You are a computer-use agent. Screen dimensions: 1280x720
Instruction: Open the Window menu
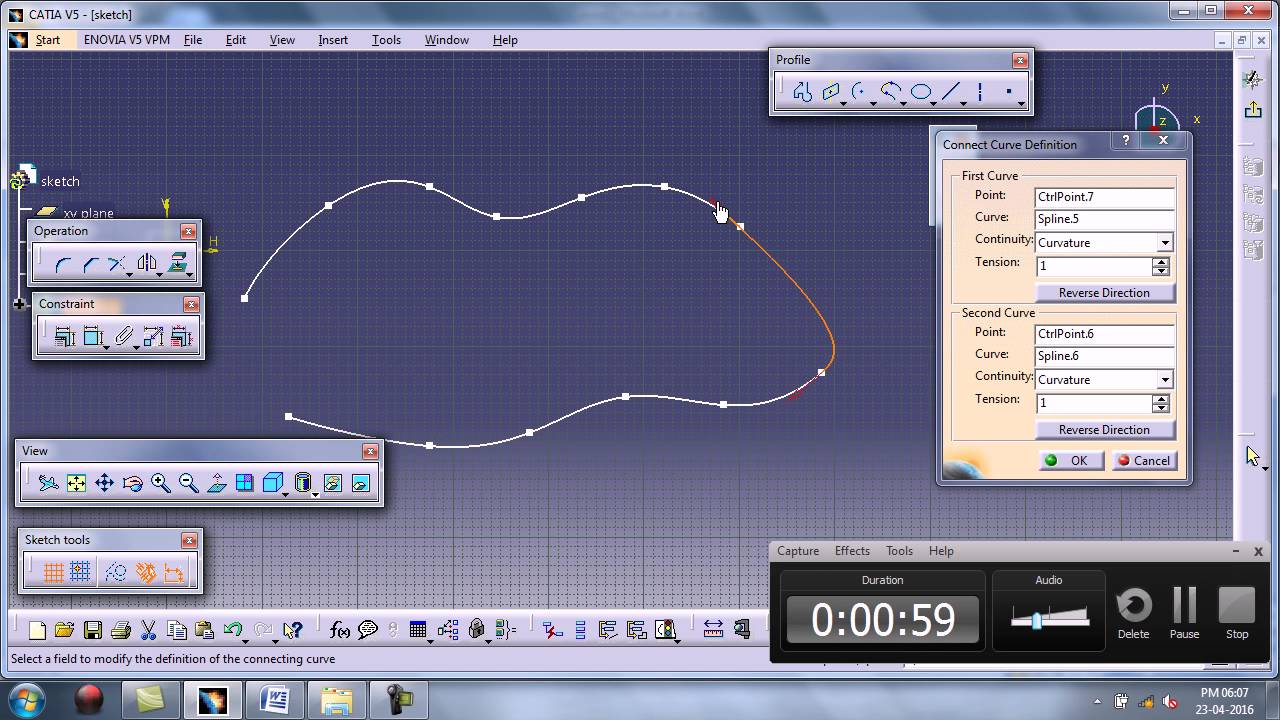click(447, 40)
